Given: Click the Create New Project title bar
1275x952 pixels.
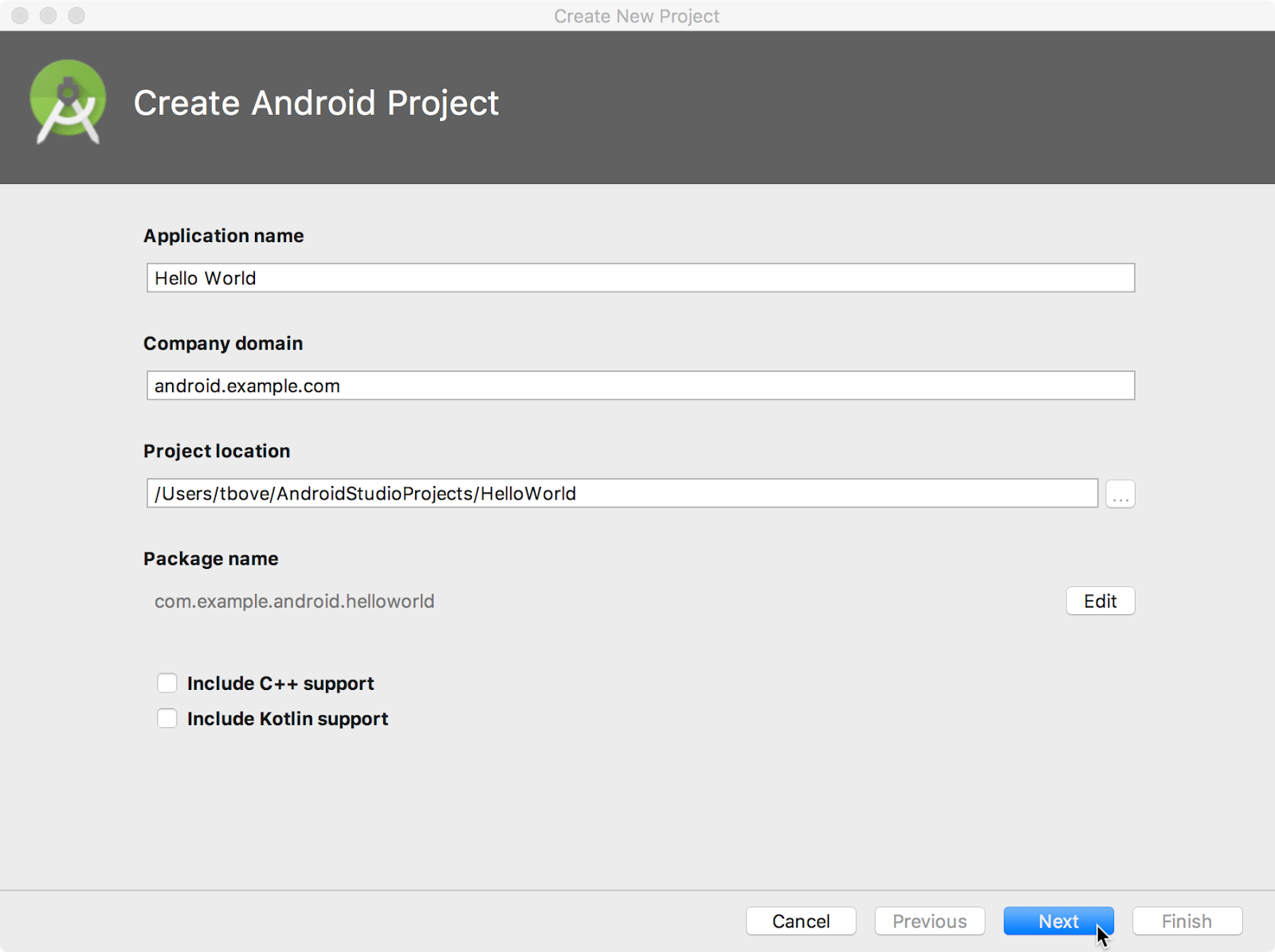Looking at the screenshot, I should coord(637,16).
